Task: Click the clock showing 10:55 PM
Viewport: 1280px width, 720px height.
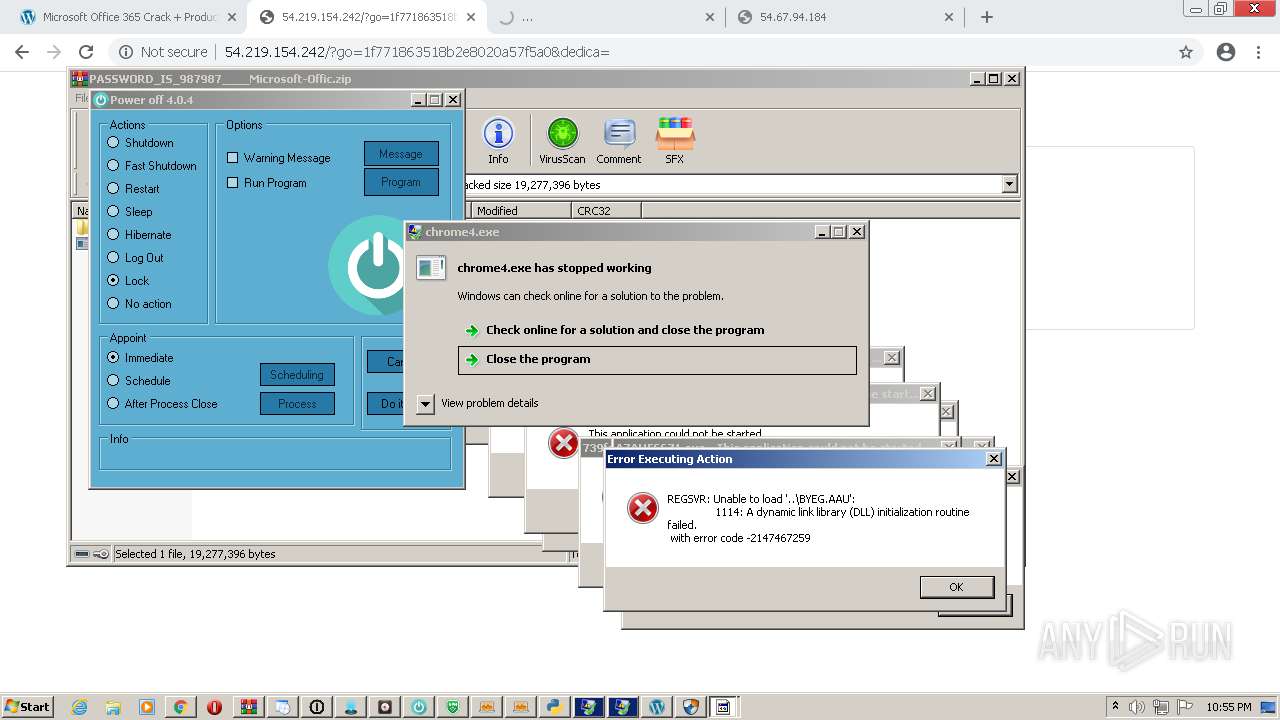Action: click(x=1228, y=707)
